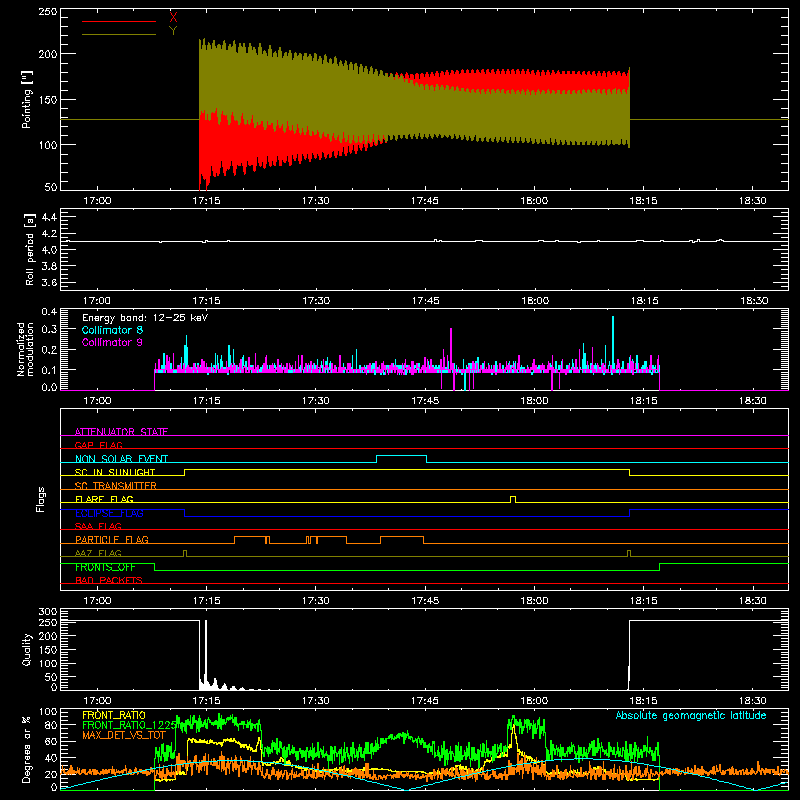Click the 200 tick on Pointing axis
The width and height of the screenshot is (800, 800).
(x=48, y=54)
